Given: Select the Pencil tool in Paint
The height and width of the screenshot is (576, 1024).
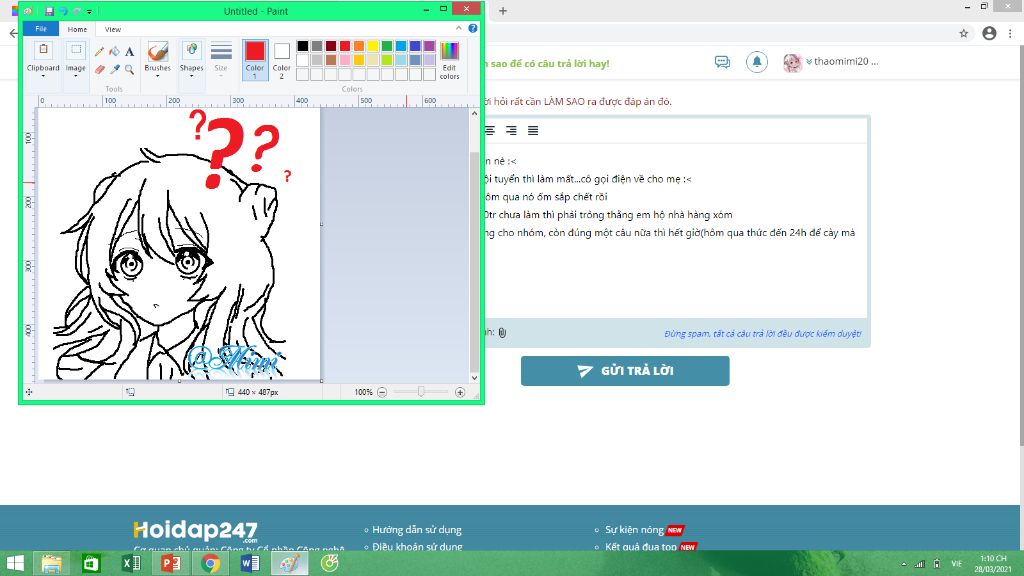Looking at the screenshot, I should tap(99, 52).
